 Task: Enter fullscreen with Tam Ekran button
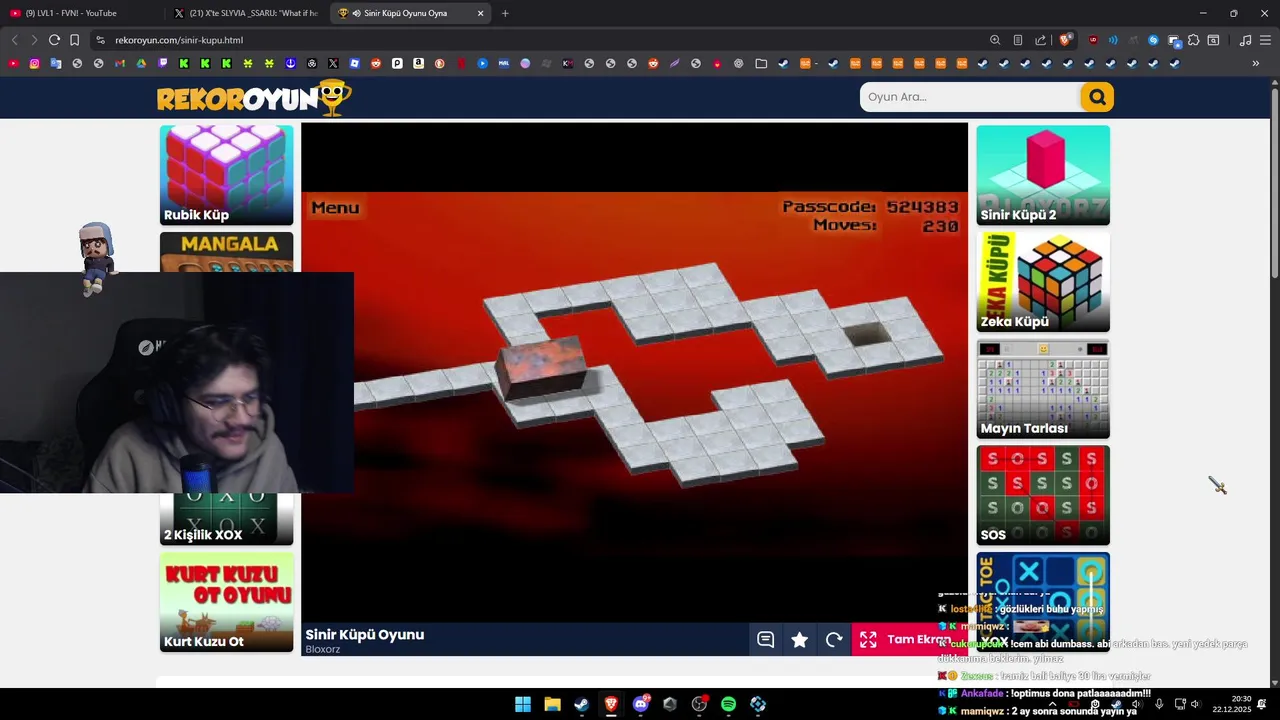pos(909,640)
